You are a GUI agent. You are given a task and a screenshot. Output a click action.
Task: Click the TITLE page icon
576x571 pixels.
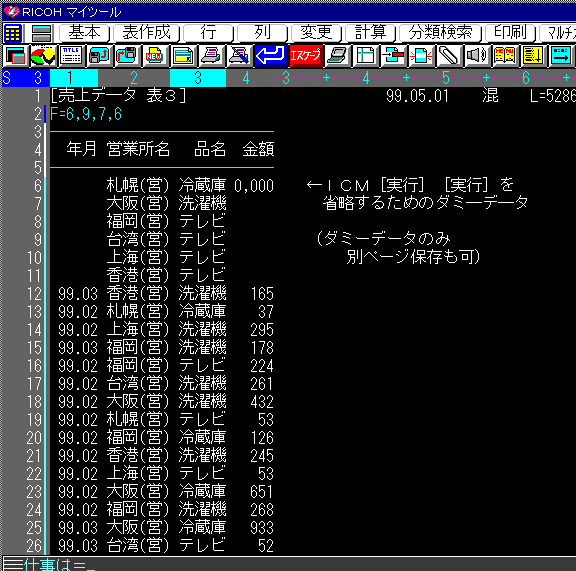pyautogui.click(x=71, y=56)
